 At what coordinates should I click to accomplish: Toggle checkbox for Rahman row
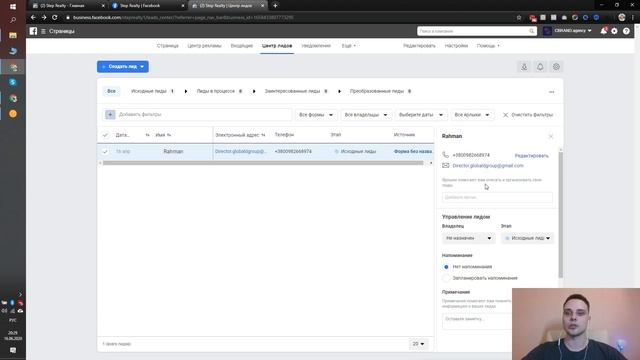pos(105,151)
